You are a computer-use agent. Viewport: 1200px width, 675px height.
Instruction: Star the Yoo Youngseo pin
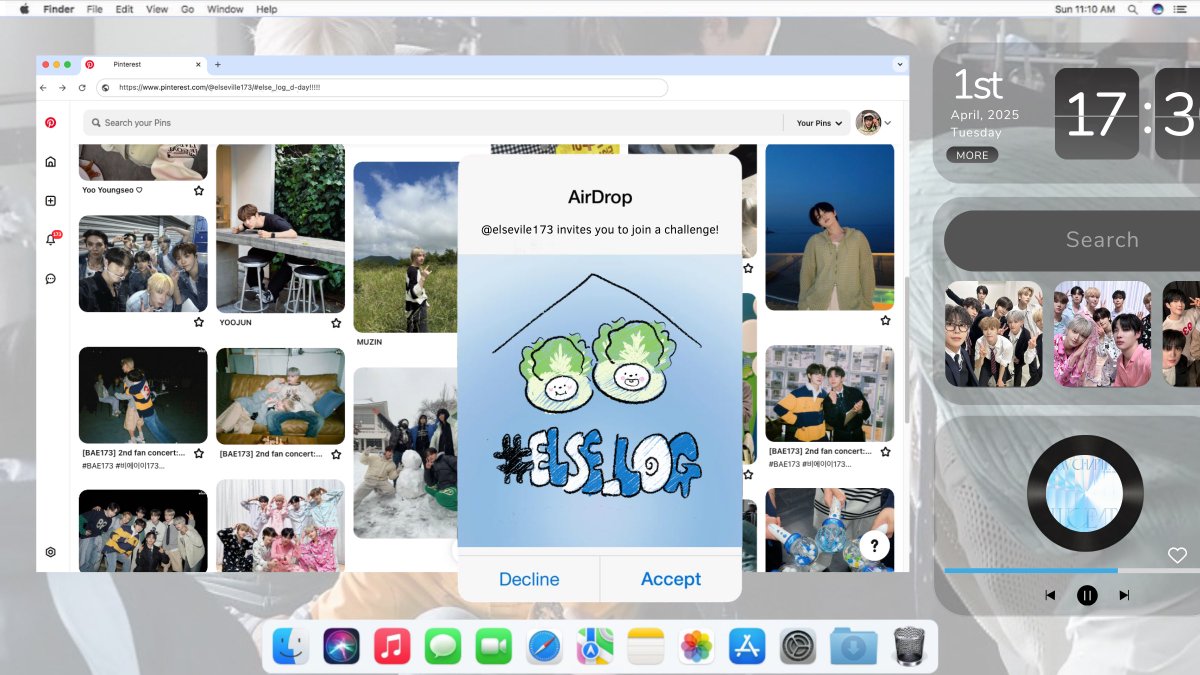[199, 190]
